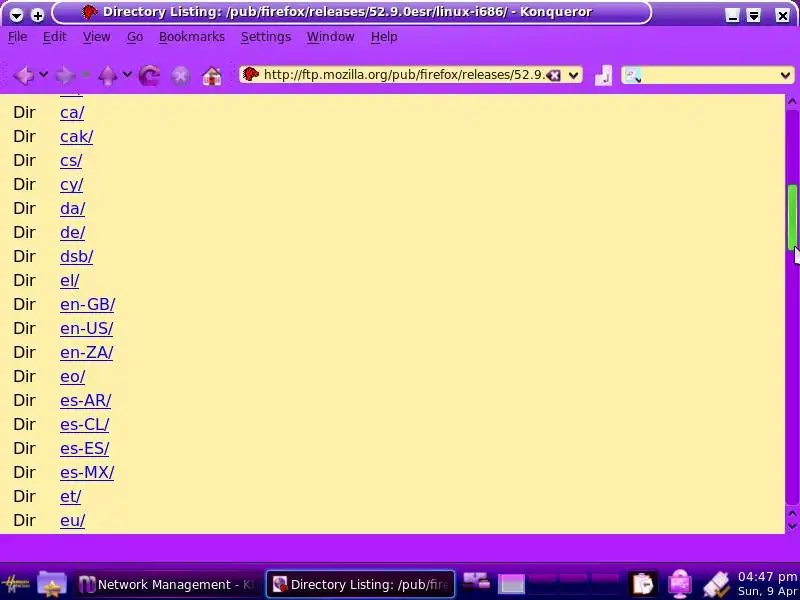The height and width of the screenshot is (600, 800).
Task: Open the window menu button in title bar
Action: tap(16, 15)
